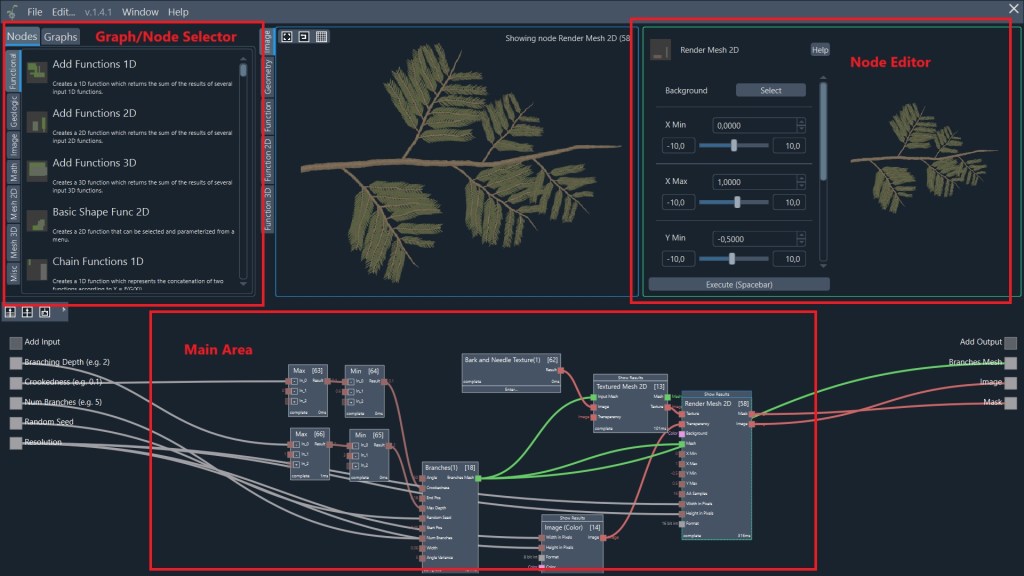Click the X Max slider handle
This screenshot has width=1024, height=576.
tap(737, 202)
